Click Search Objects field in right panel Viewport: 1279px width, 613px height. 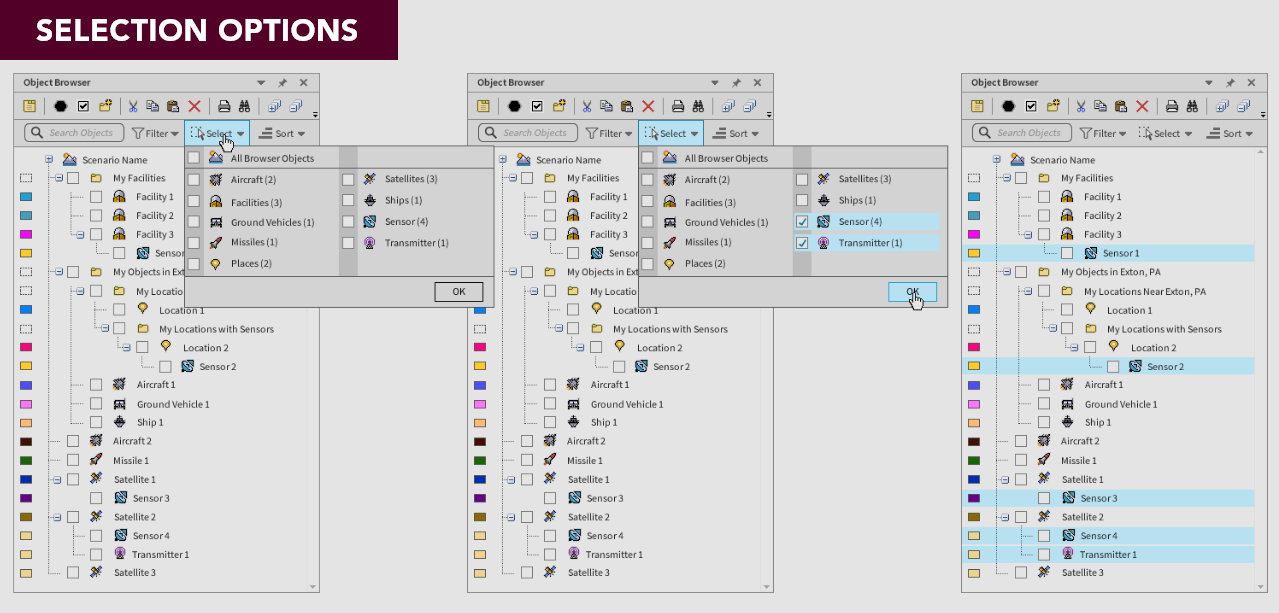click(x=1023, y=133)
